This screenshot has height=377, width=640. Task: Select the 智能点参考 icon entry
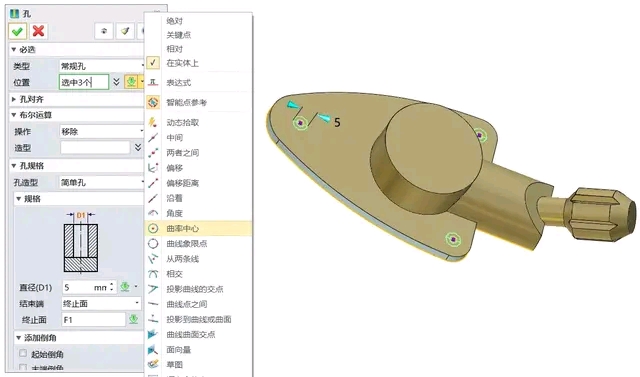coord(198,102)
